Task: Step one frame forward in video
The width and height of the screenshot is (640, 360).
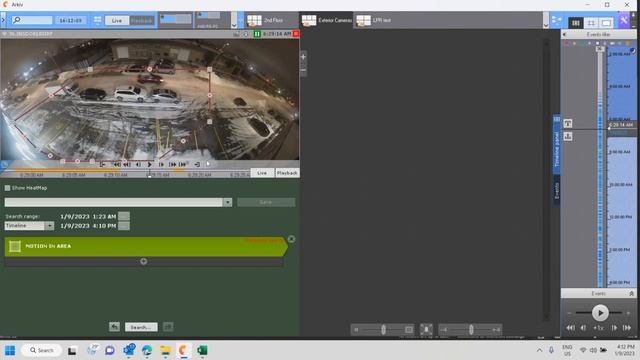Action: tap(161, 164)
